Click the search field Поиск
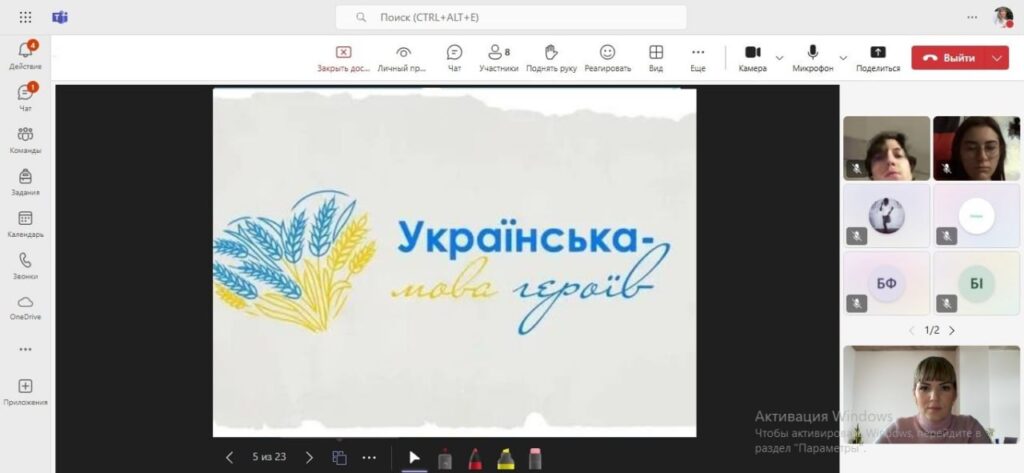This screenshot has width=1024, height=473. (x=511, y=18)
